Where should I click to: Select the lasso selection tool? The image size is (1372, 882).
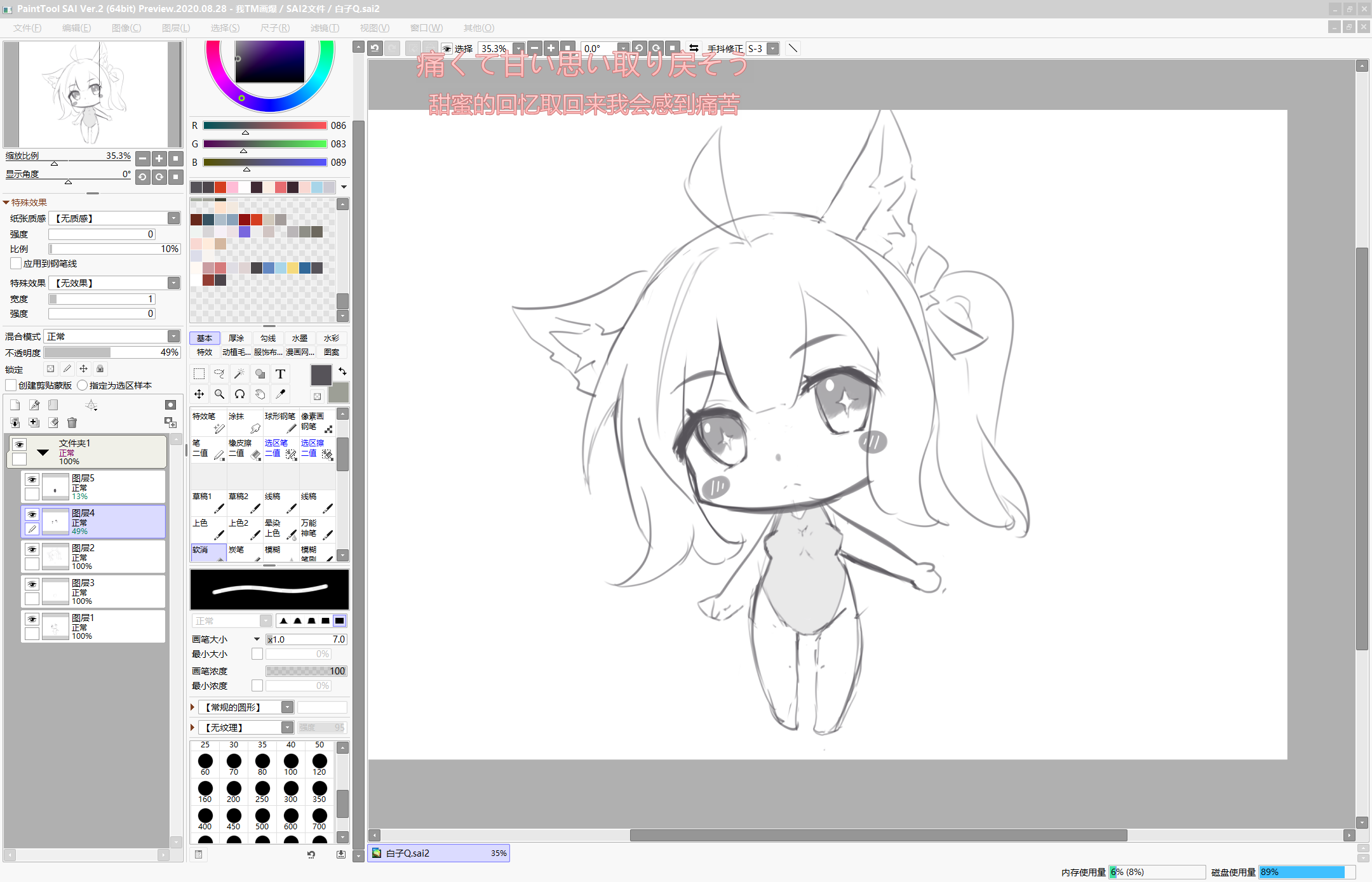pyautogui.click(x=219, y=373)
